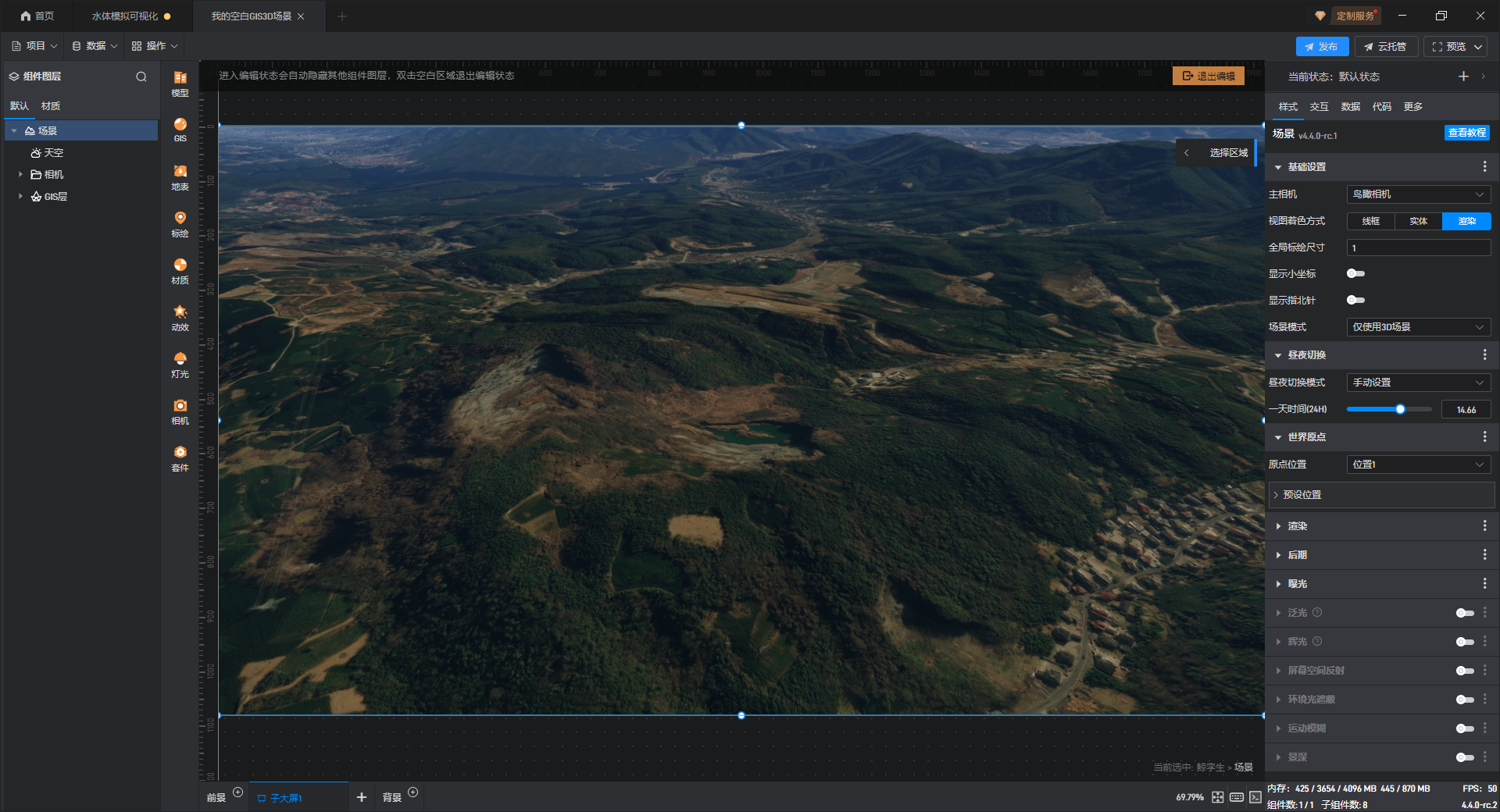Add a background layer with plus circle
Screen dimensions: 1500x812
click(413, 792)
